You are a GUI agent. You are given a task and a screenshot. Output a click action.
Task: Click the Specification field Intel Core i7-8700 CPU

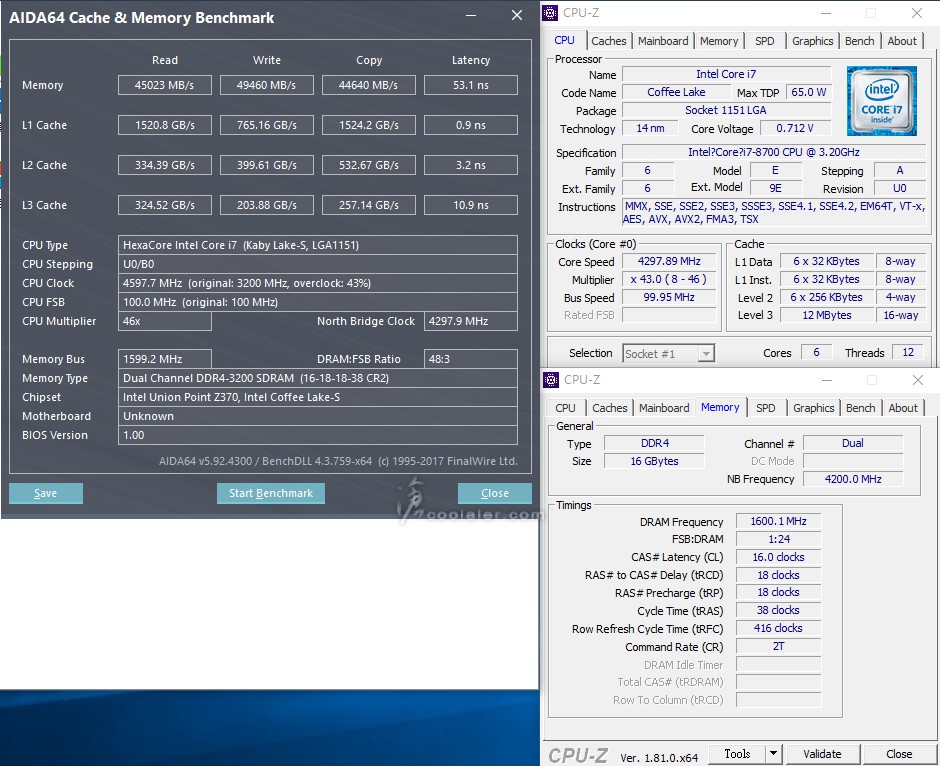point(773,152)
